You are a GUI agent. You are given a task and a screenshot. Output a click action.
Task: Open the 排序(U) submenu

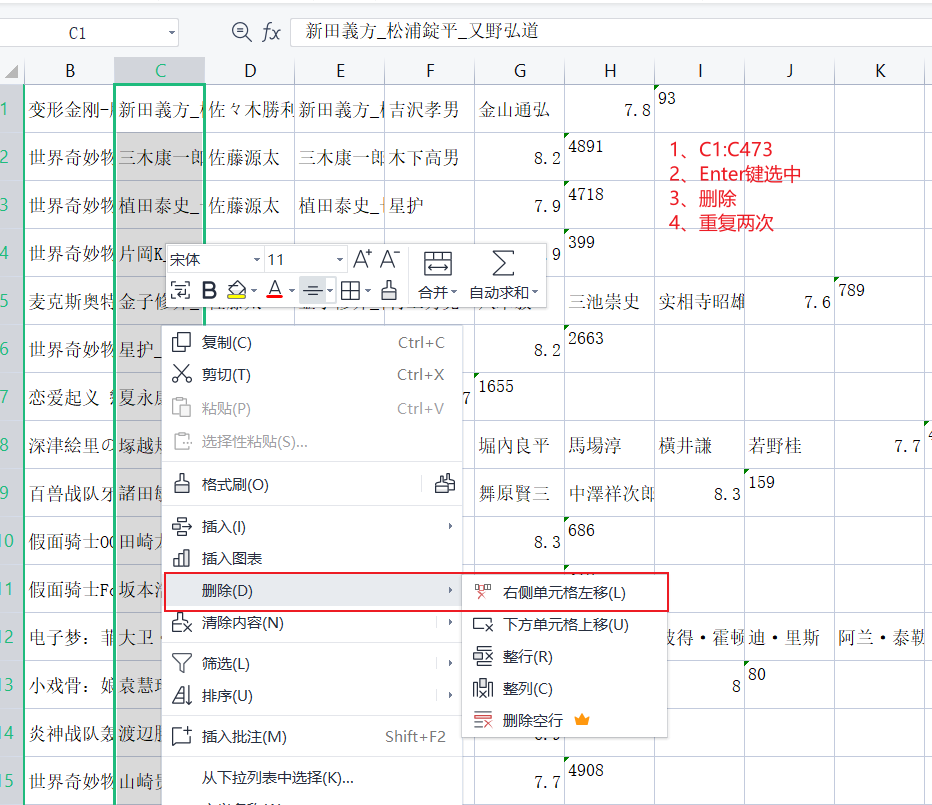312,696
